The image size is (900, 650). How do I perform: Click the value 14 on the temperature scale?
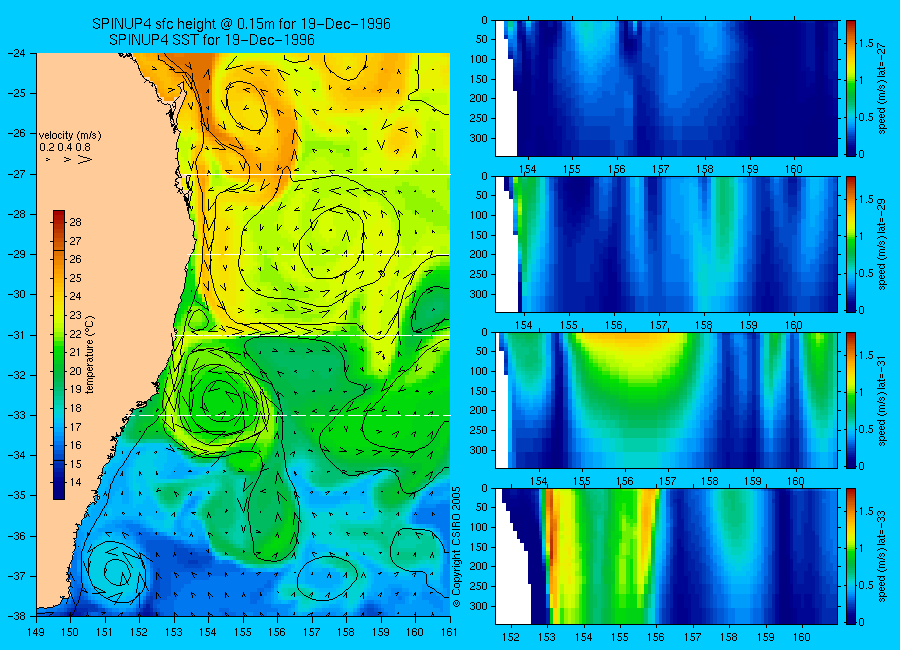pyautogui.click(x=75, y=482)
